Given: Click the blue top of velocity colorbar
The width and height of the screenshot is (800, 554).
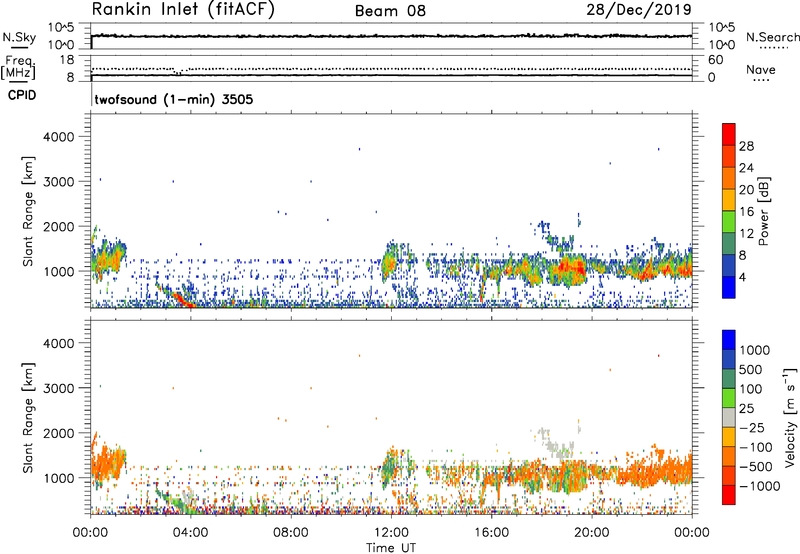Looking at the screenshot, I should [x=729, y=340].
